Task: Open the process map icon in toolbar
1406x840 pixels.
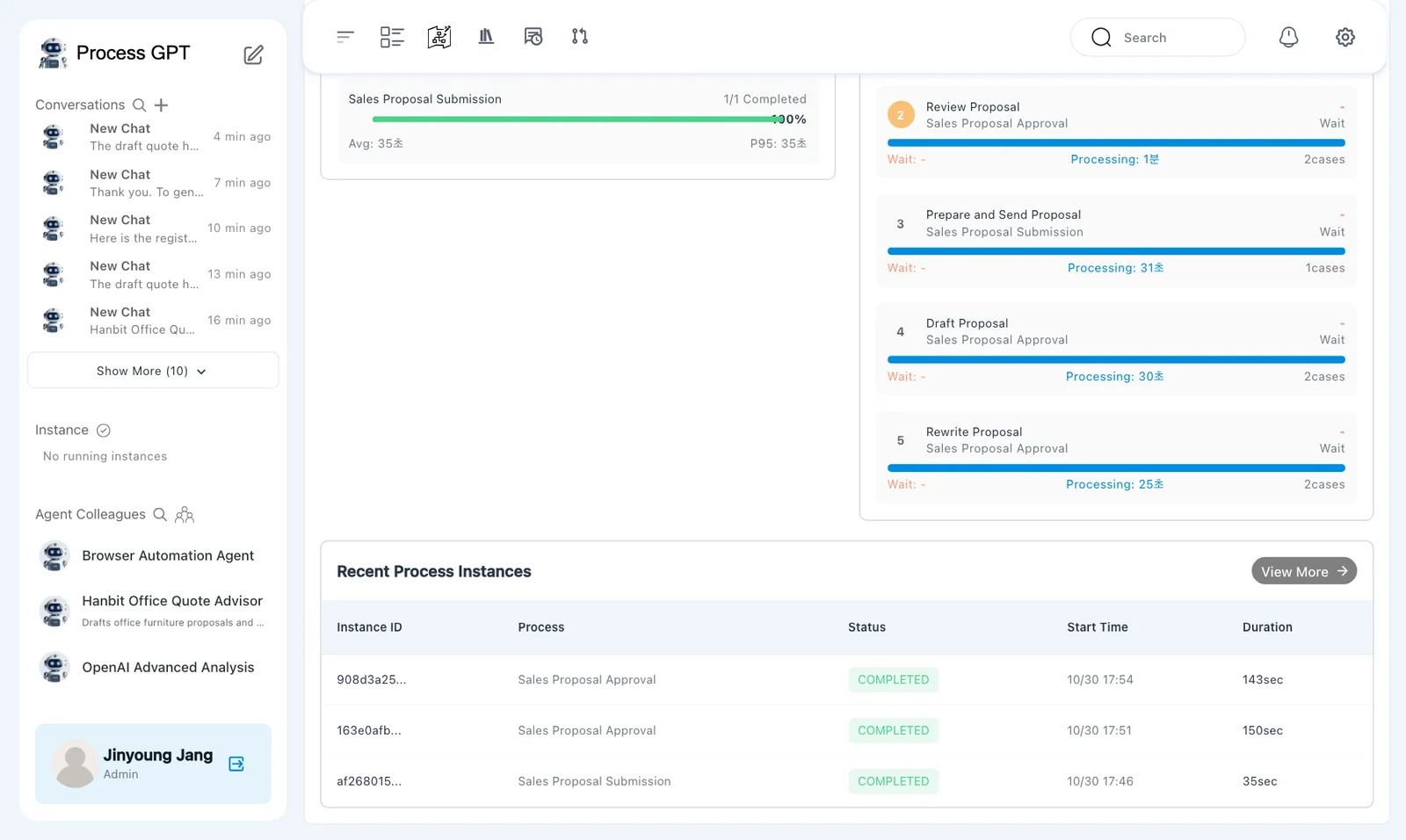Action: 439,36
